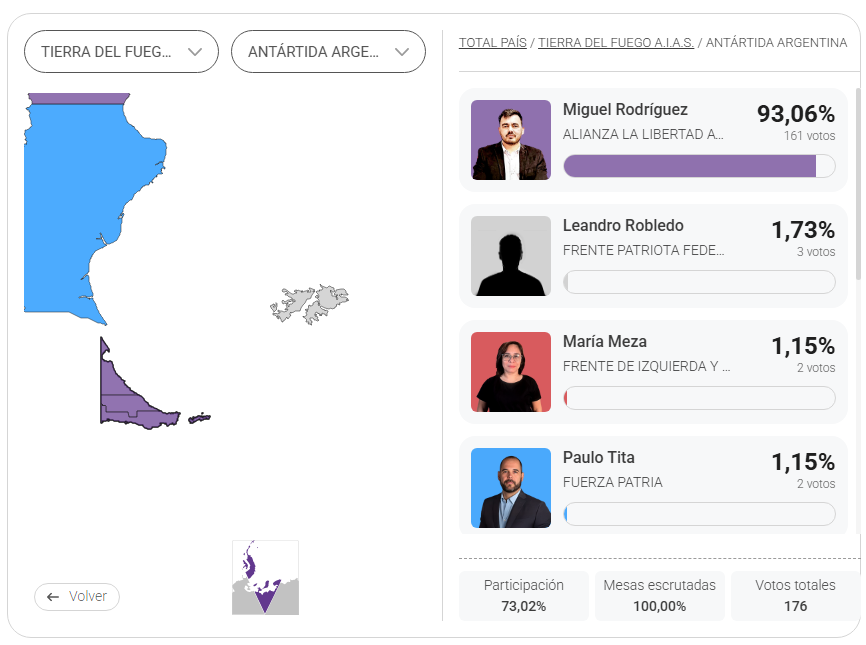Select the Malvinas Islands on the map
The height and width of the screenshot is (645, 866).
[x=310, y=302]
